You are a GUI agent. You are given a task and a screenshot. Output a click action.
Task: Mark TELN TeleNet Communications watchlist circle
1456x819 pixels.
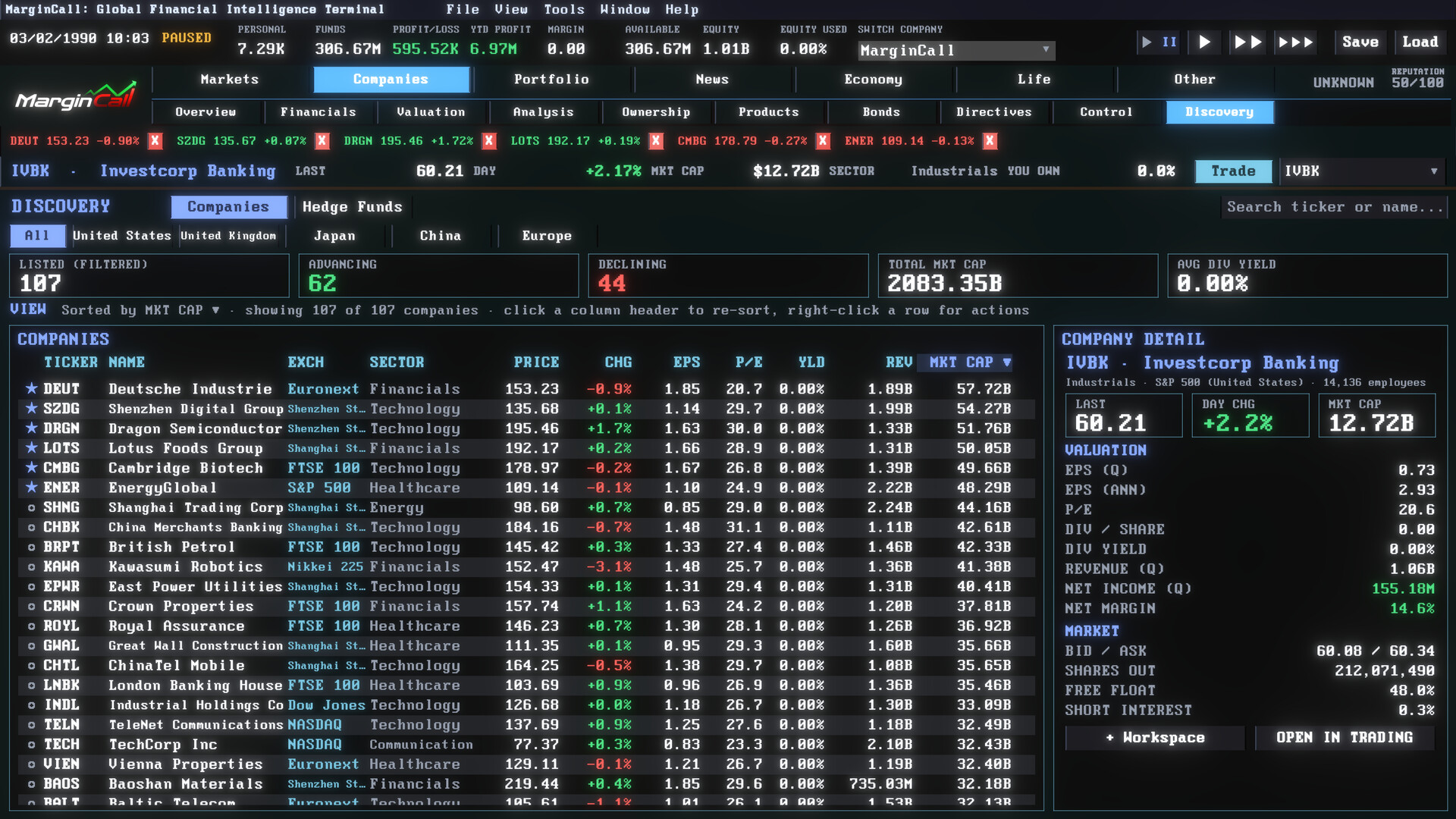(31, 725)
